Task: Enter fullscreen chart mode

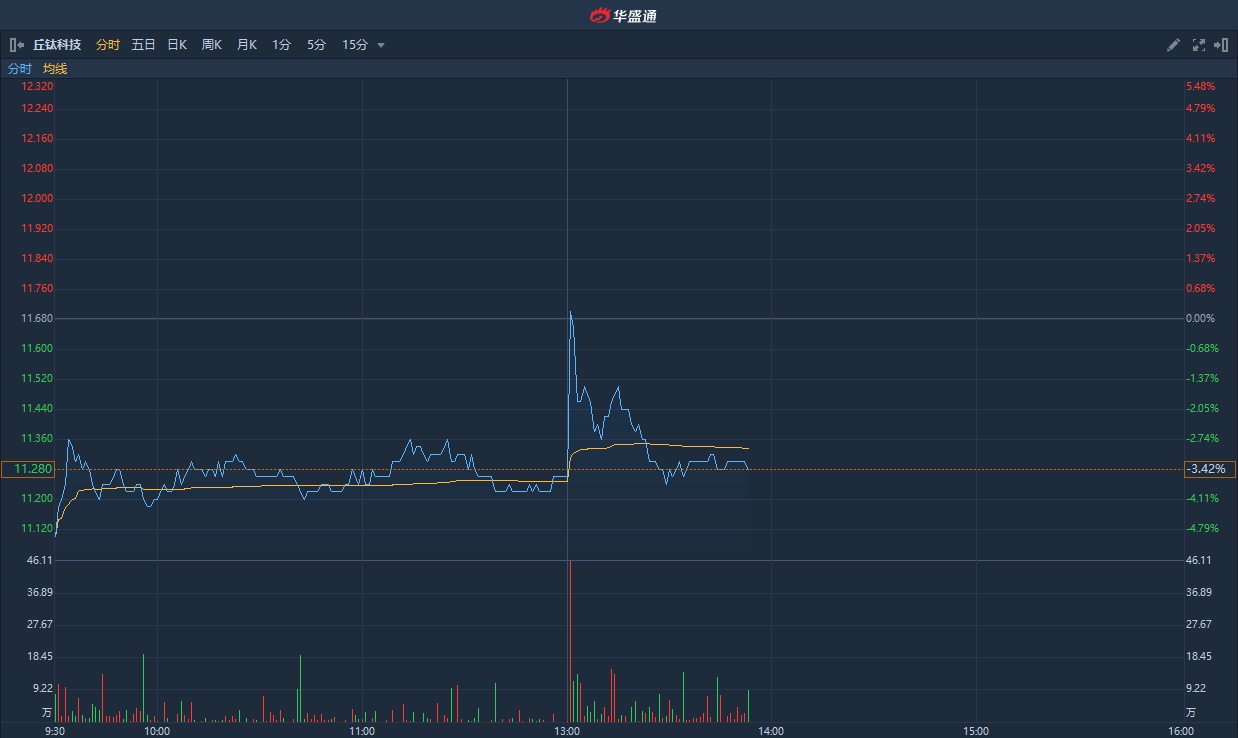Action: coord(1198,45)
